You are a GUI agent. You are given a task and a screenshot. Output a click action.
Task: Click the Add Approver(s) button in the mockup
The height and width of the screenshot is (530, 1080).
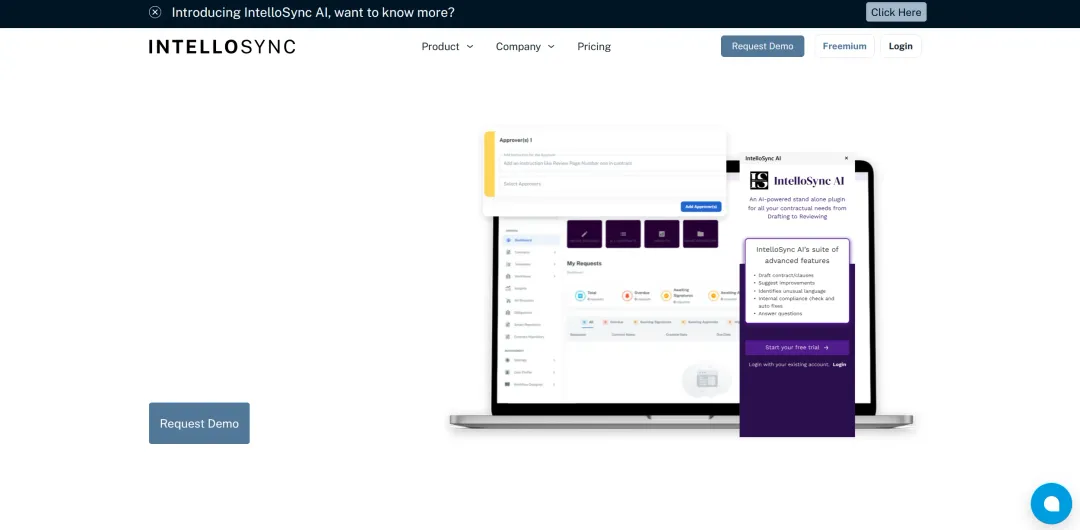(701, 206)
